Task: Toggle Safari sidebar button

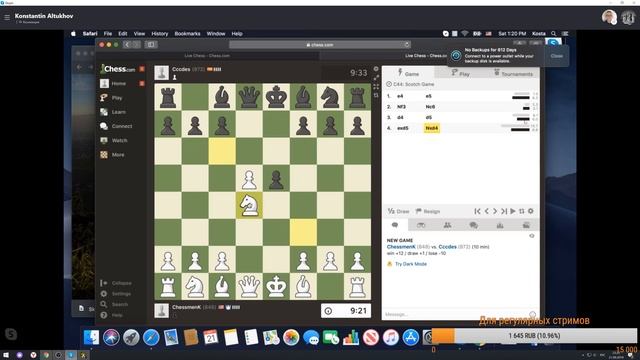Action: pyautogui.click(x=151, y=44)
